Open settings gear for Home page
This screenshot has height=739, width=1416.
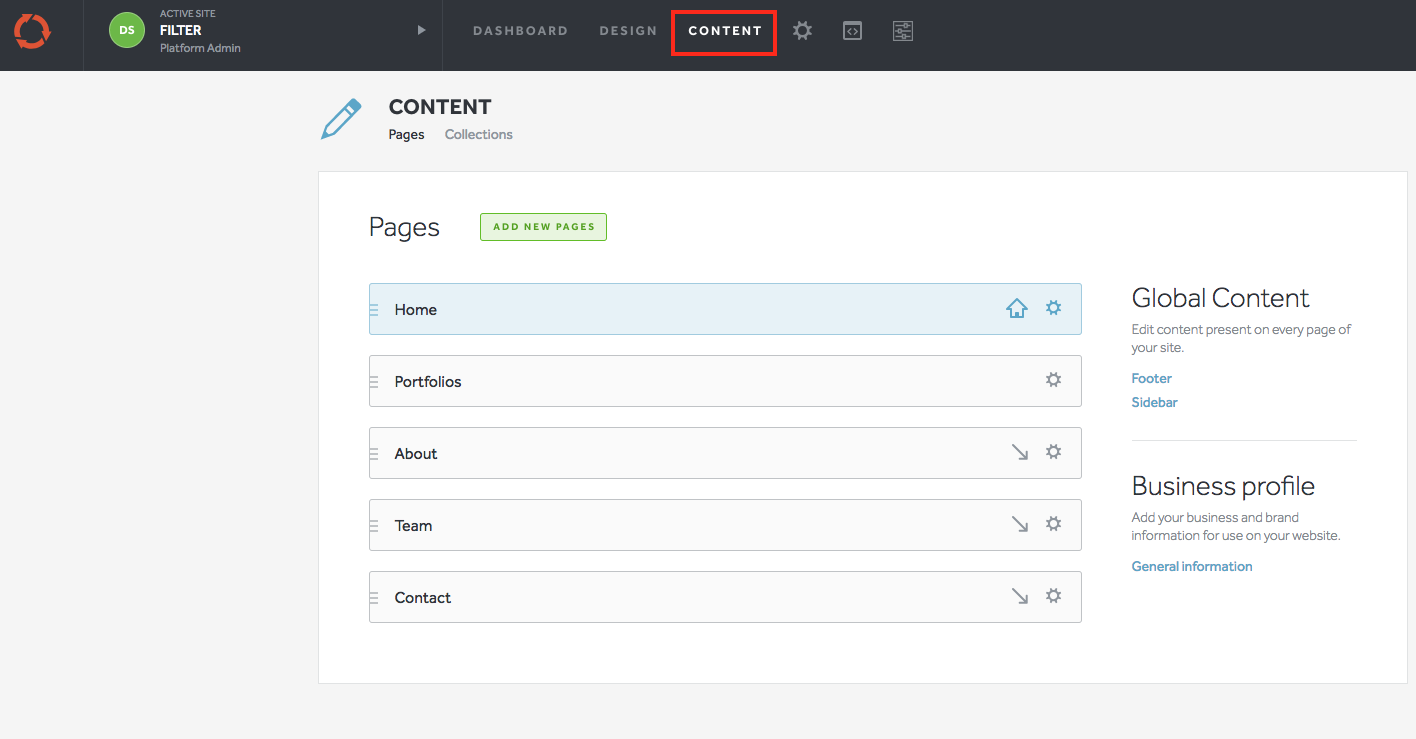1053,308
